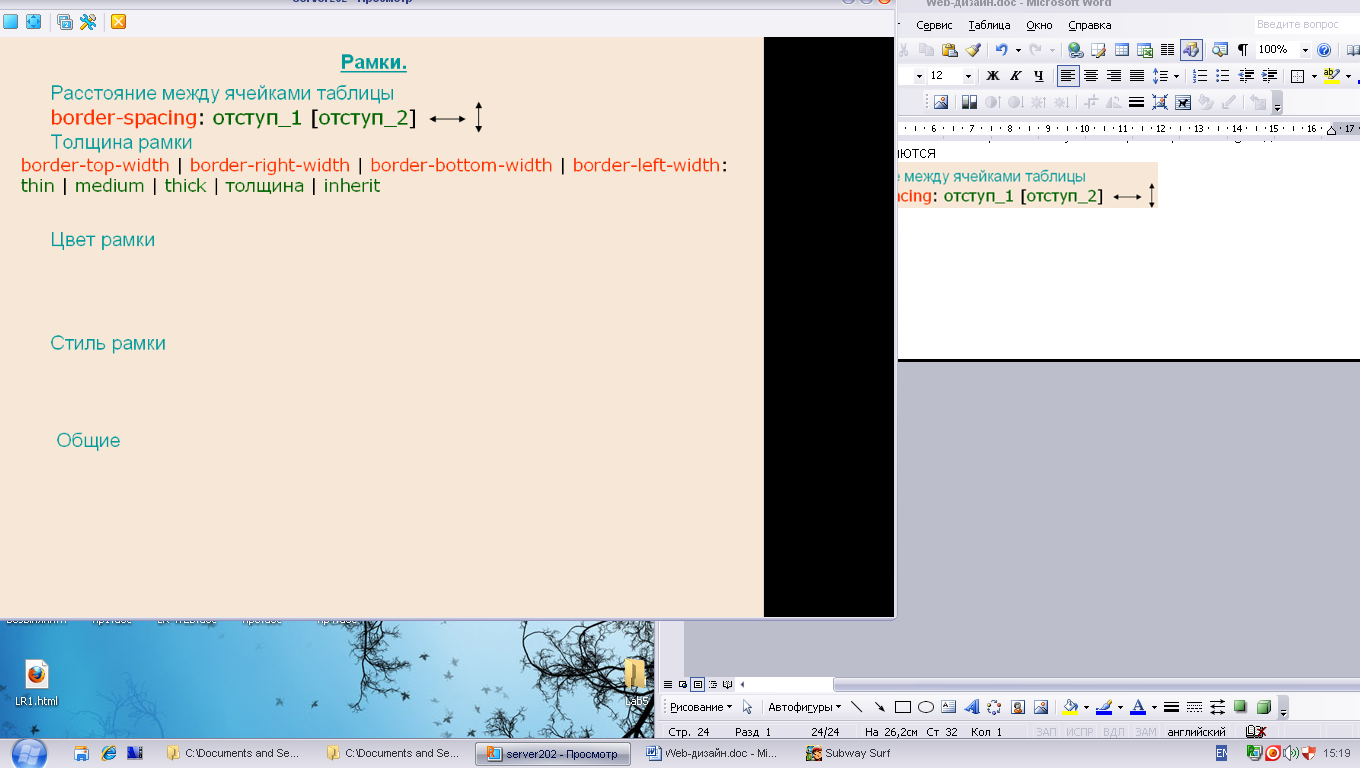Open Автофигуры shapes dropdown
Image resolution: width=1360 pixels, height=768 pixels.
804,707
